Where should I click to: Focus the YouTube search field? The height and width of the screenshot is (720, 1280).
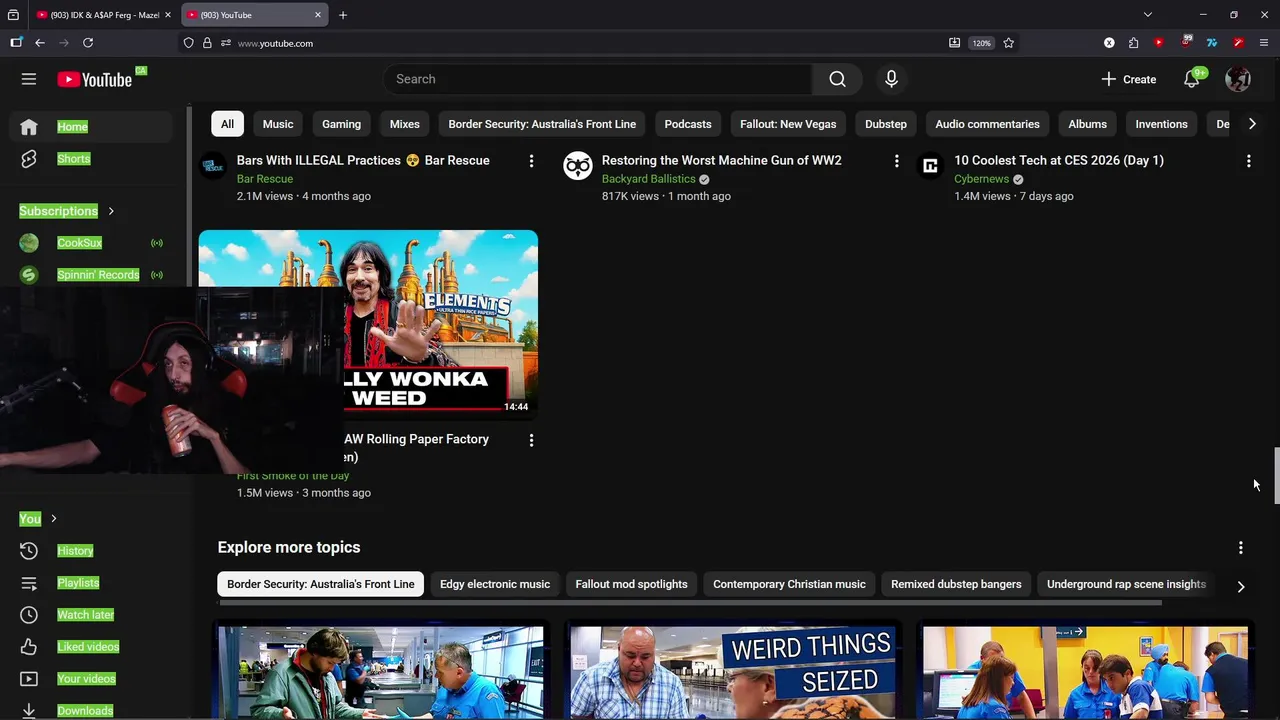pyautogui.click(x=598, y=79)
